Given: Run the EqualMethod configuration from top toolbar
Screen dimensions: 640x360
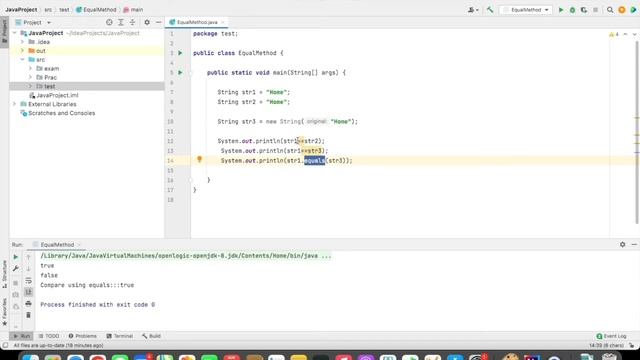Looking at the screenshot, I should (x=561, y=10).
